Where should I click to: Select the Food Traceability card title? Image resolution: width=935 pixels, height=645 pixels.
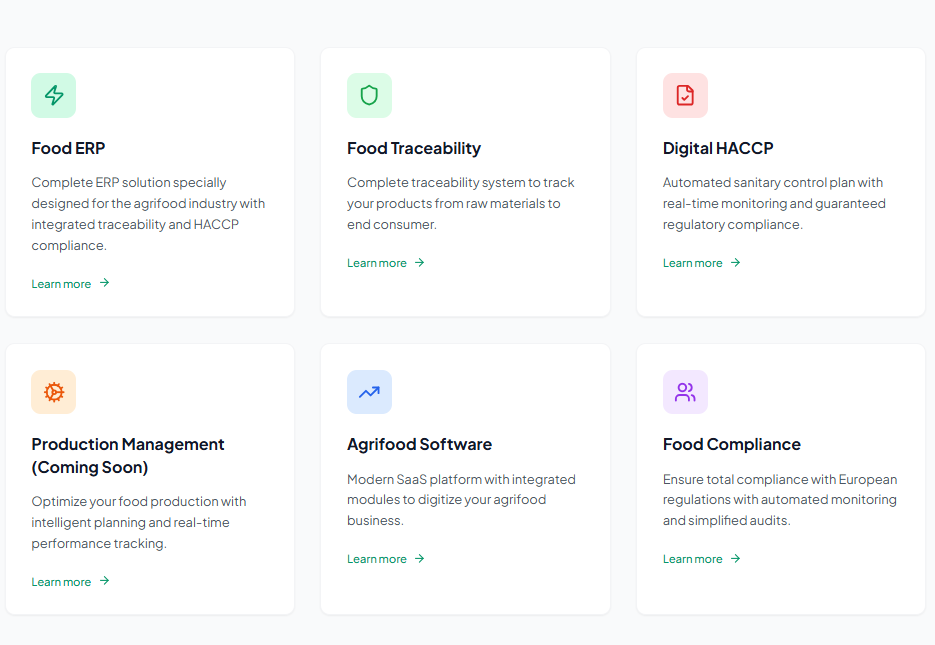tap(414, 148)
